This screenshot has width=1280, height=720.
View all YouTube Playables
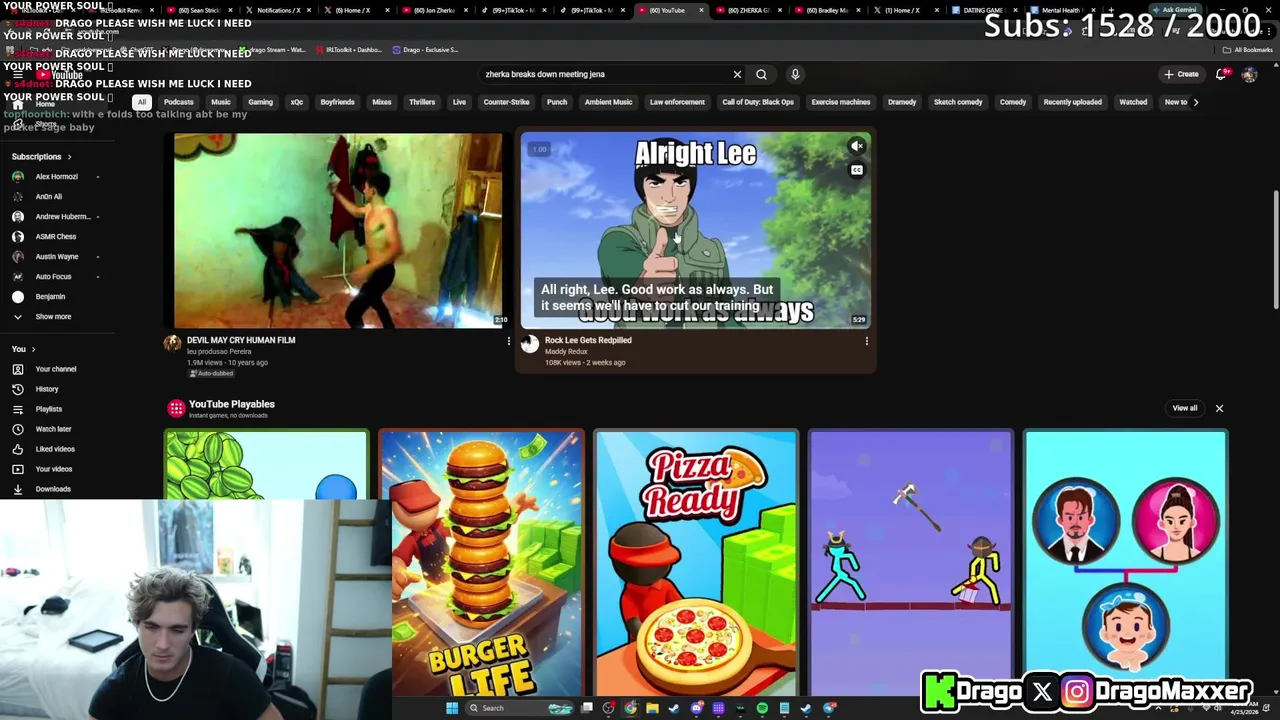point(1185,408)
